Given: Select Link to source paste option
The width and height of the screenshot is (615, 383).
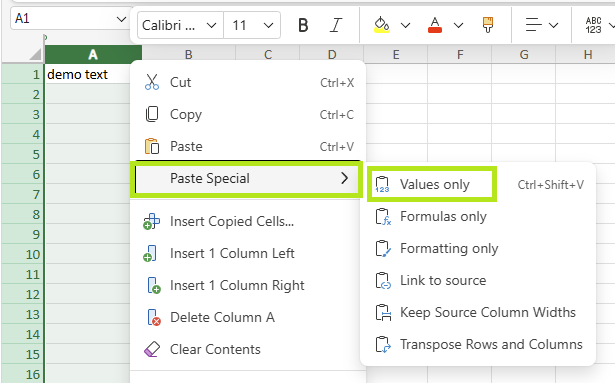Looking at the screenshot, I should click(478, 281).
